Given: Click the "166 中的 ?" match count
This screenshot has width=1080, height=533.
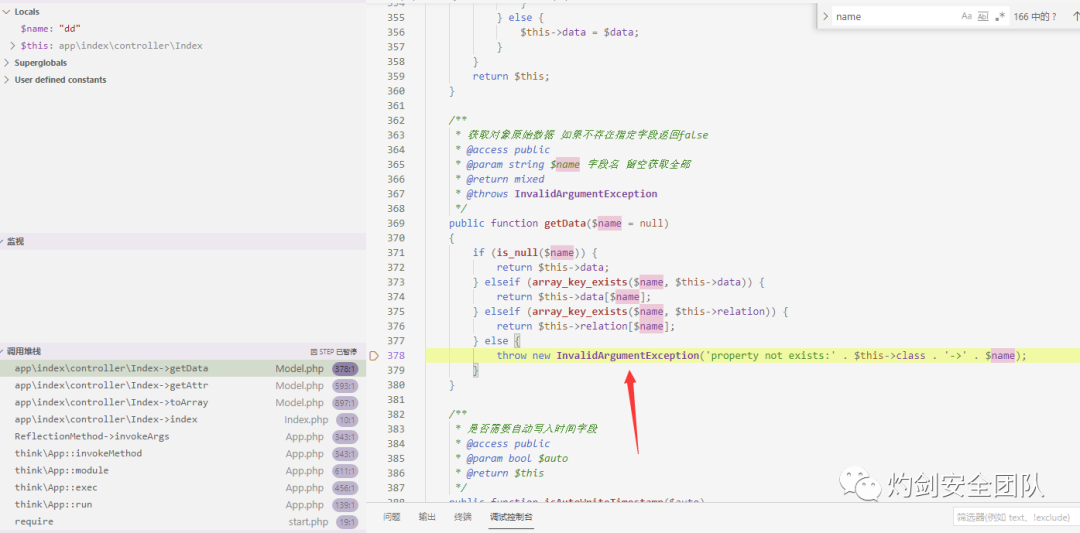Looking at the screenshot, I should tap(1035, 17).
